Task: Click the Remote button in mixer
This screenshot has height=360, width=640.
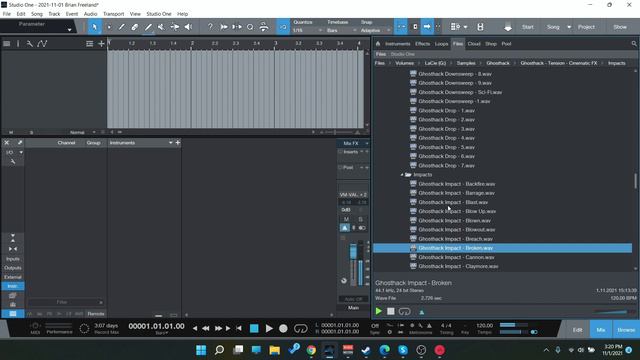Action: coord(96,314)
